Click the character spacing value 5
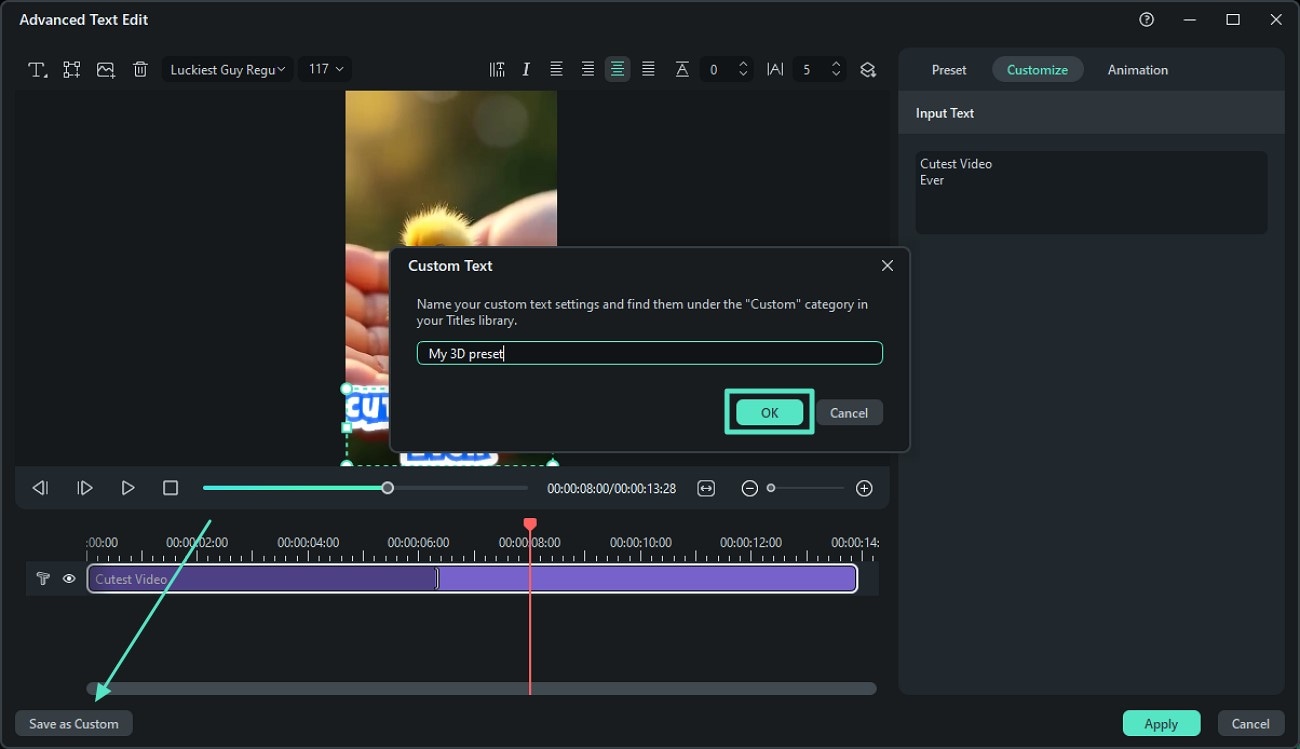 [808, 70]
